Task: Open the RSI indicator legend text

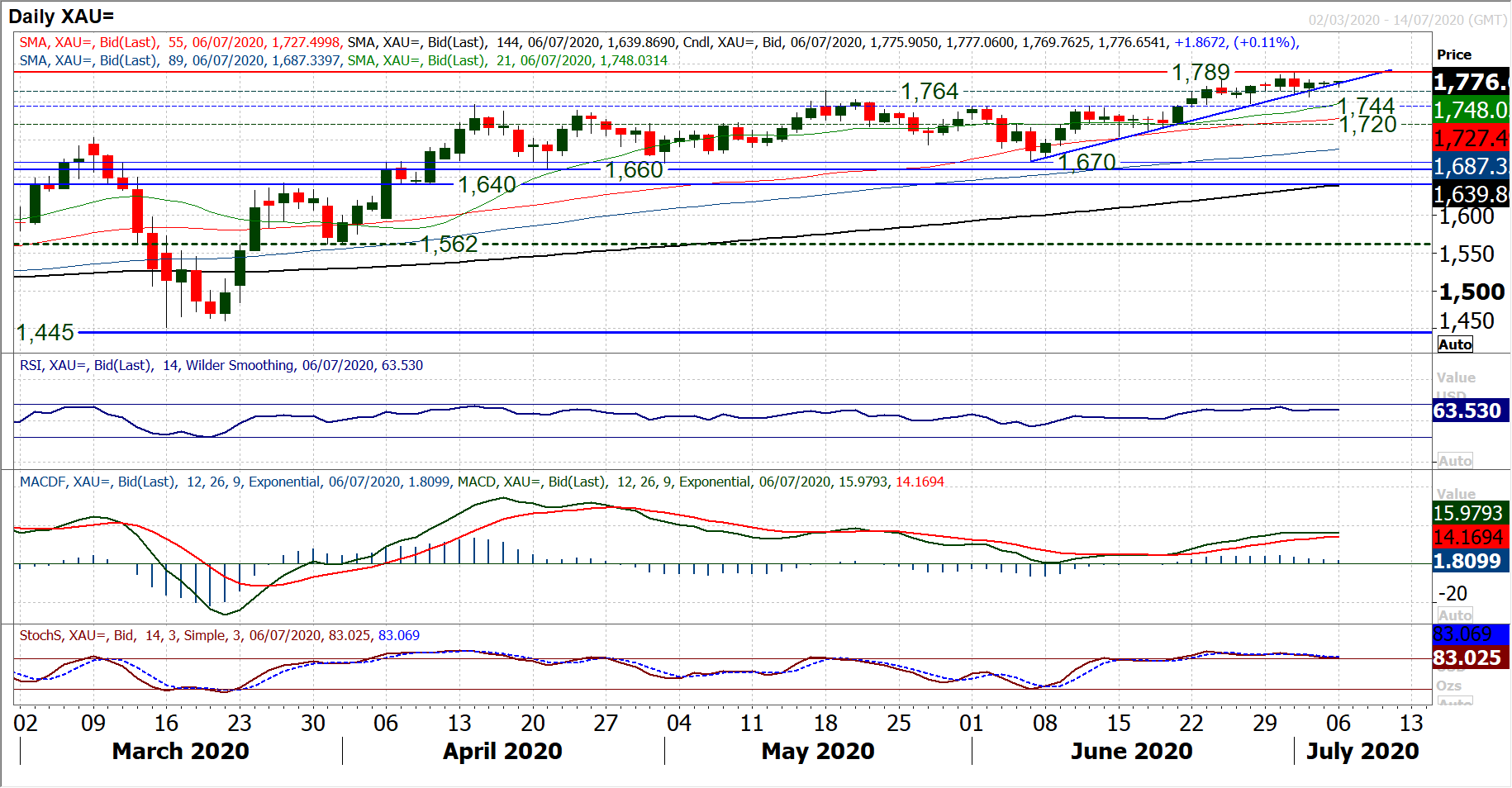Action: click(x=221, y=365)
